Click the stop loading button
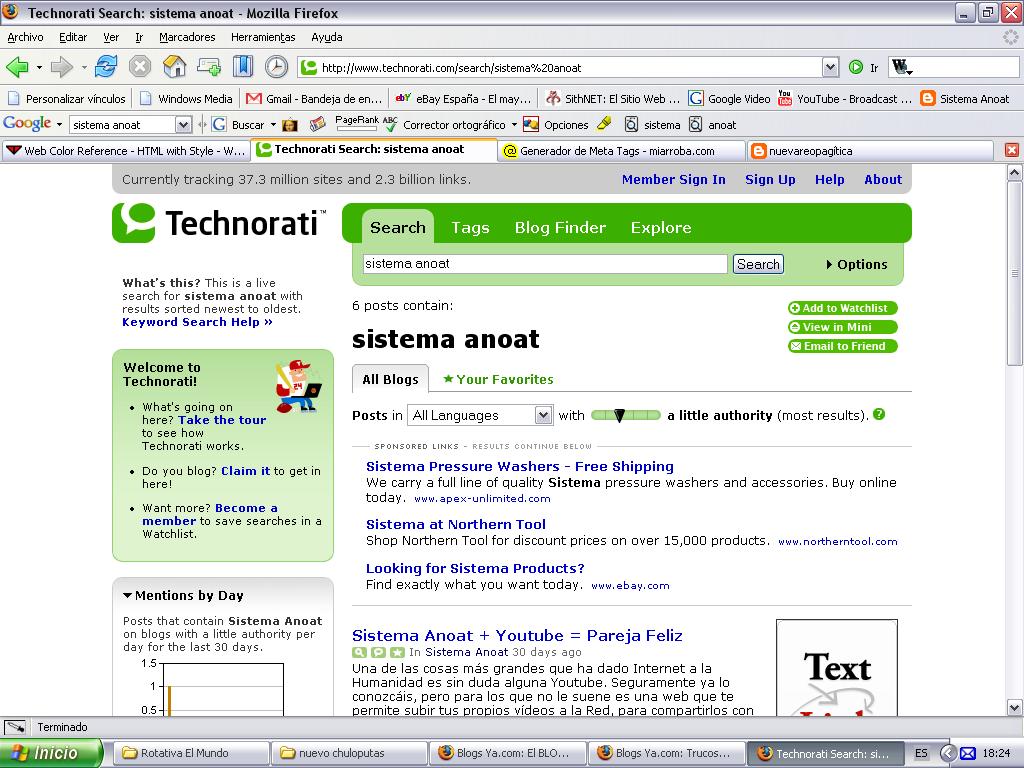Image resolution: width=1024 pixels, height=768 pixels. click(139, 67)
